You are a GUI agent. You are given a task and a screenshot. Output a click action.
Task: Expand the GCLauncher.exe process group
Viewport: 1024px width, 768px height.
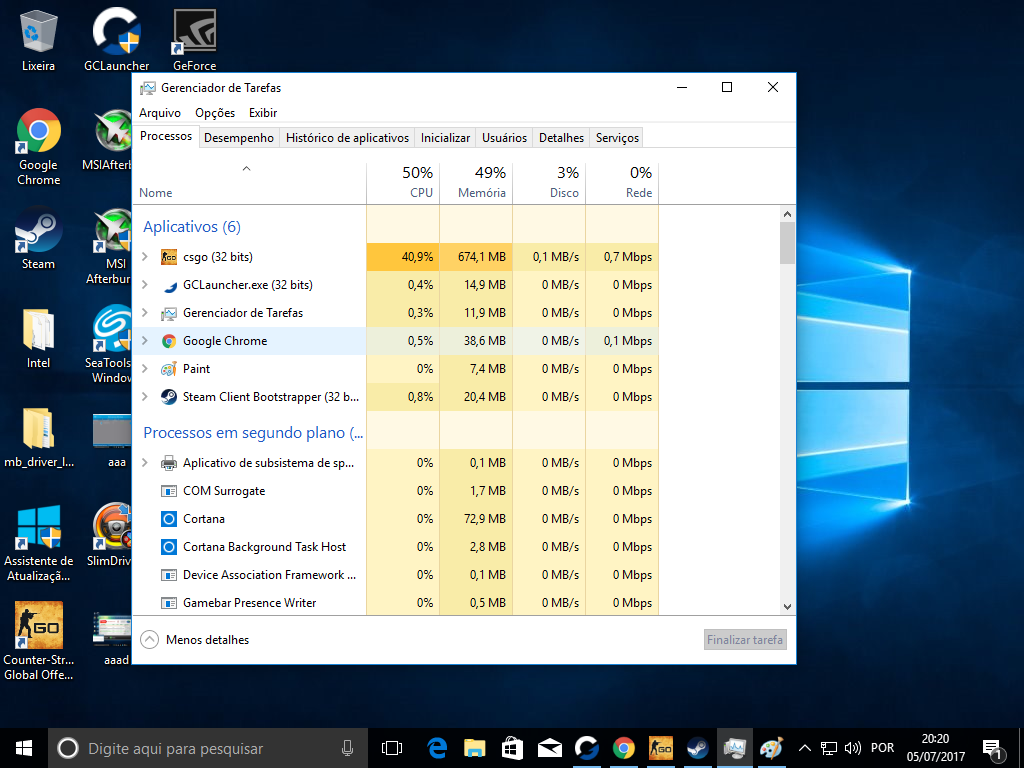(x=145, y=285)
